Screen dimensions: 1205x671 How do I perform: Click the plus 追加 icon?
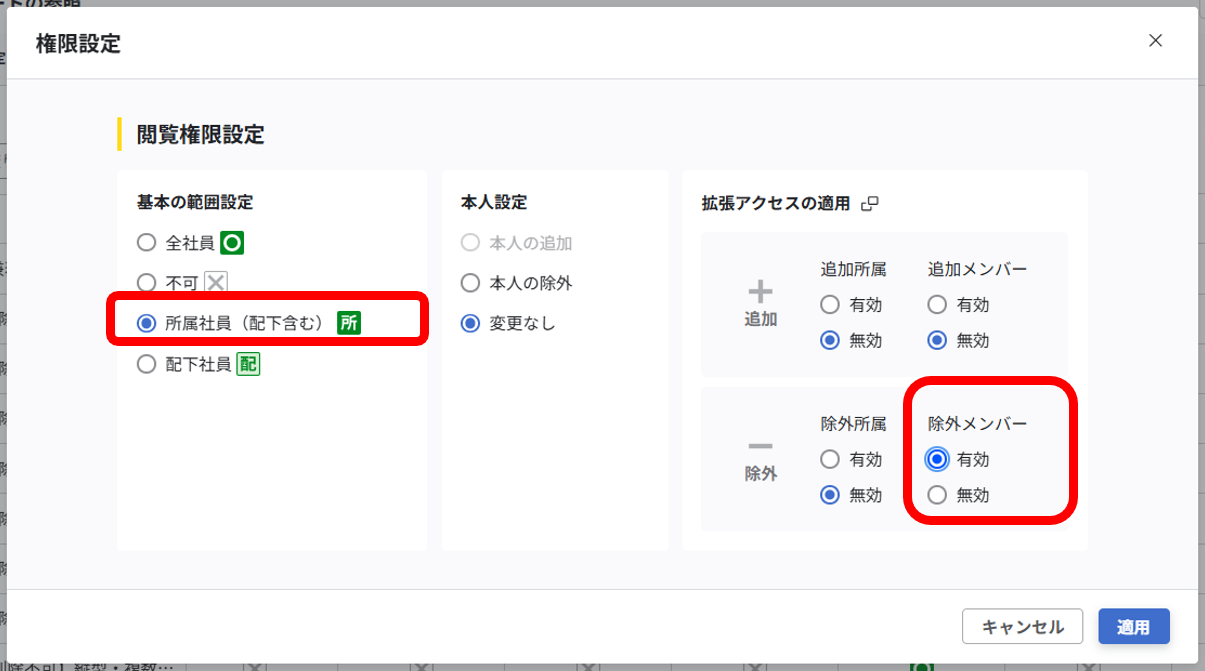pos(761,292)
